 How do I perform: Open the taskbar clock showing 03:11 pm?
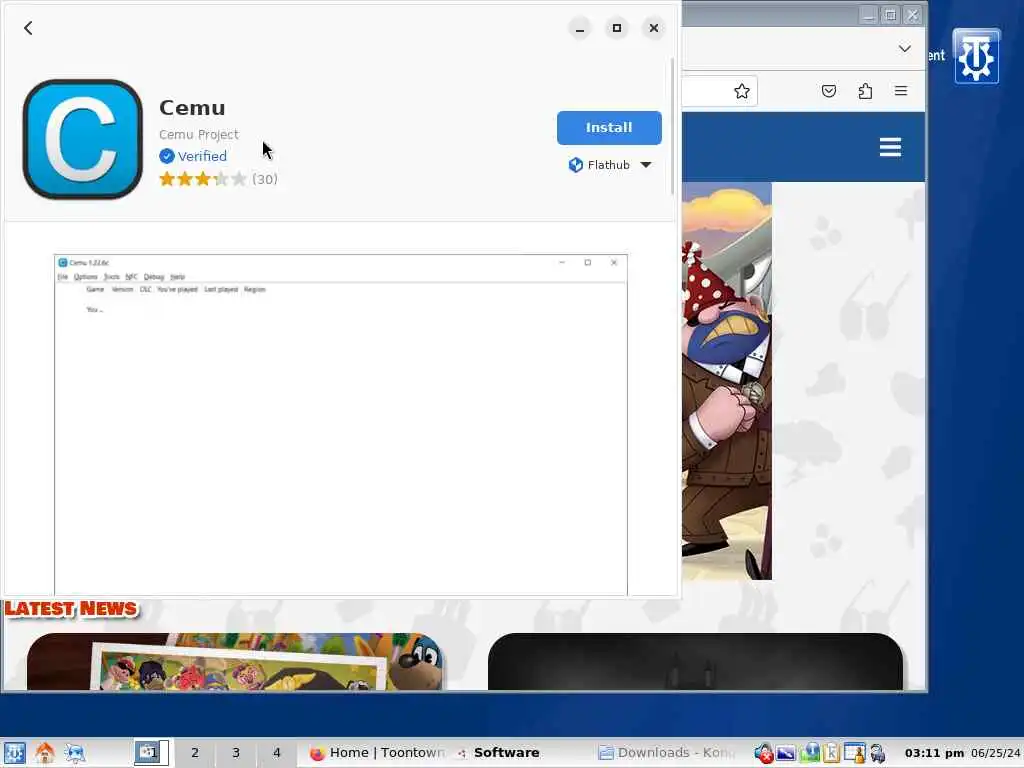[934, 753]
